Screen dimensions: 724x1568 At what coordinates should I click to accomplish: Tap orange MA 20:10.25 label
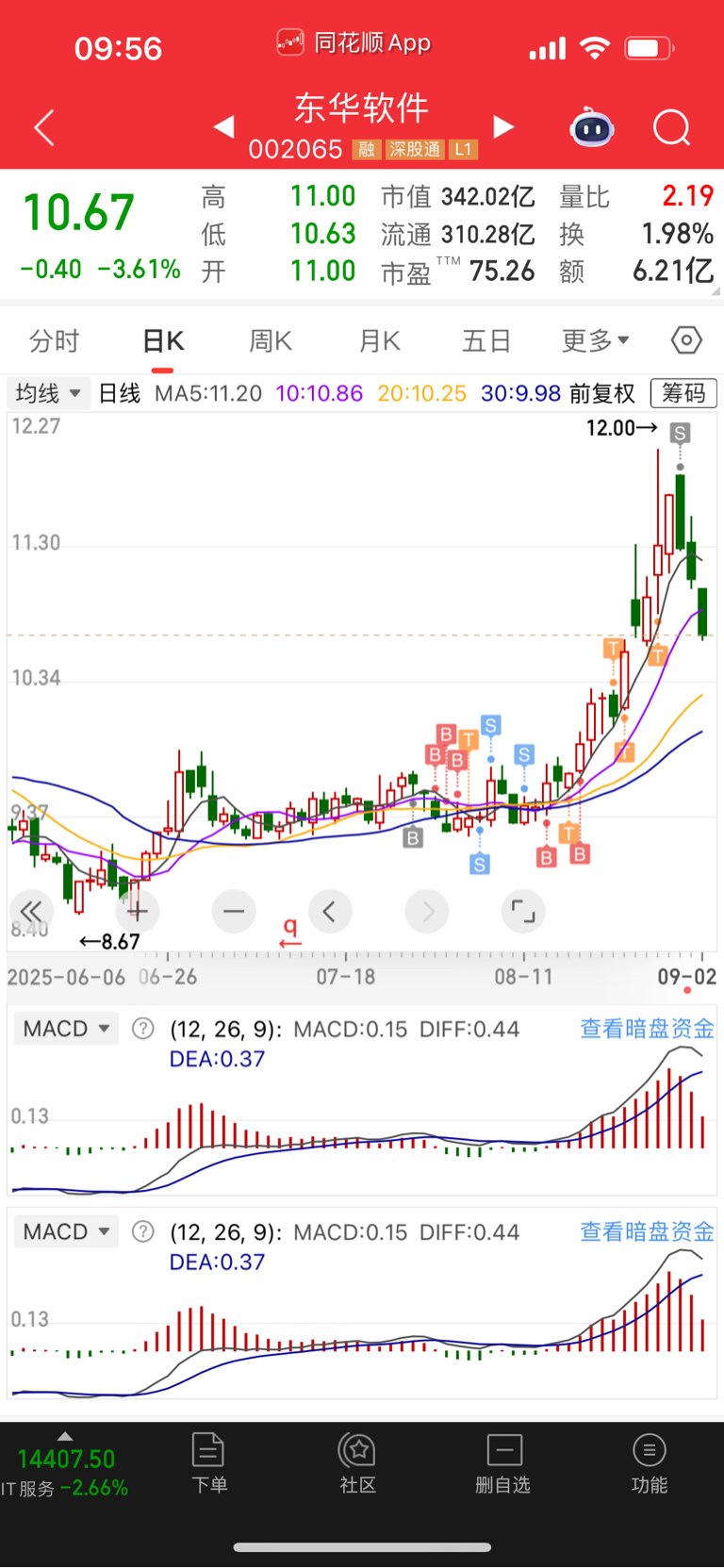coord(422,393)
